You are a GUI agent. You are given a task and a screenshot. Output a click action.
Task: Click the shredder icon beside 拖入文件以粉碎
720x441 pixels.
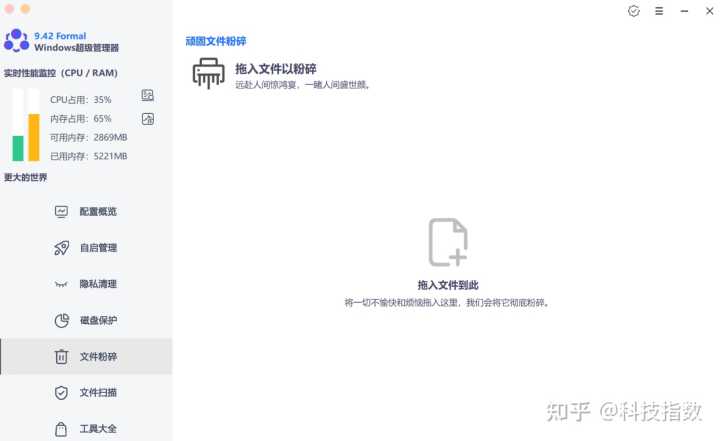point(208,74)
